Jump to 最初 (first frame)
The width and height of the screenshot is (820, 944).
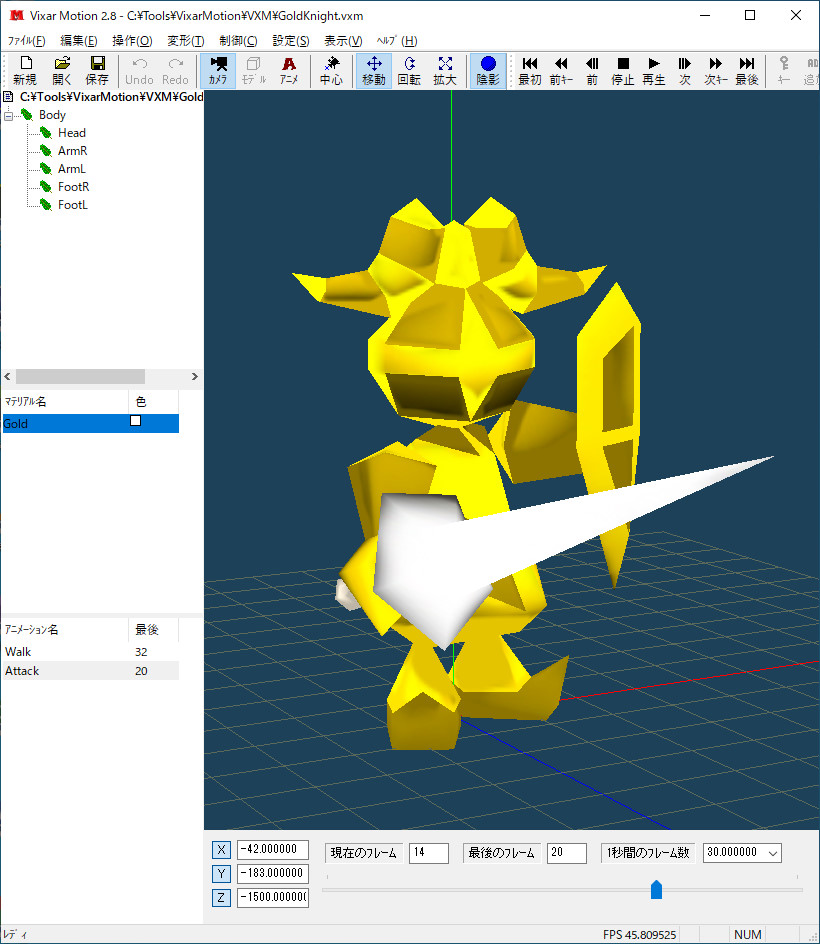[x=529, y=71]
